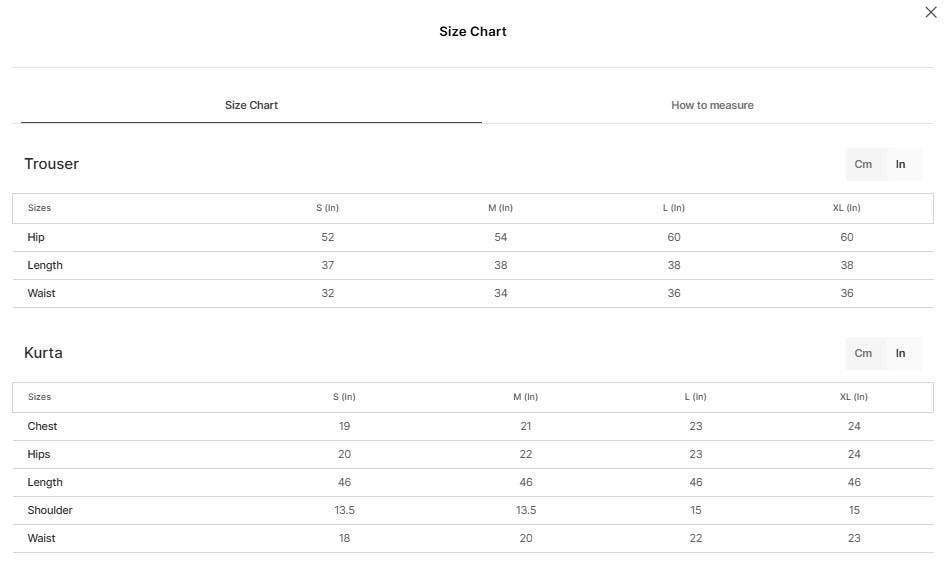This screenshot has height=564, width=947.
Task: Toggle Kurta measurements to In
Action: click(x=900, y=353)
